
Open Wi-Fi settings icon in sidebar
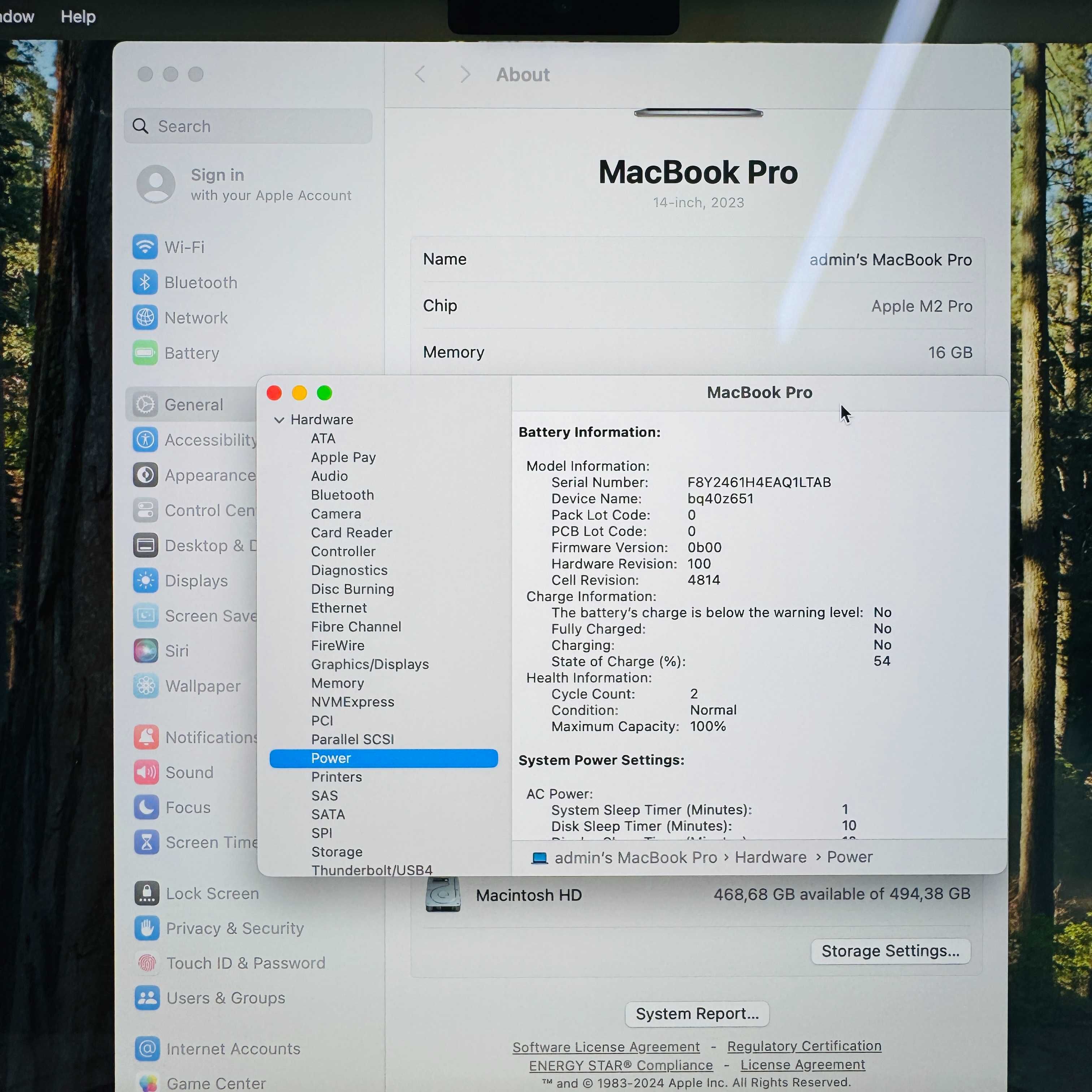pos(145,247)
